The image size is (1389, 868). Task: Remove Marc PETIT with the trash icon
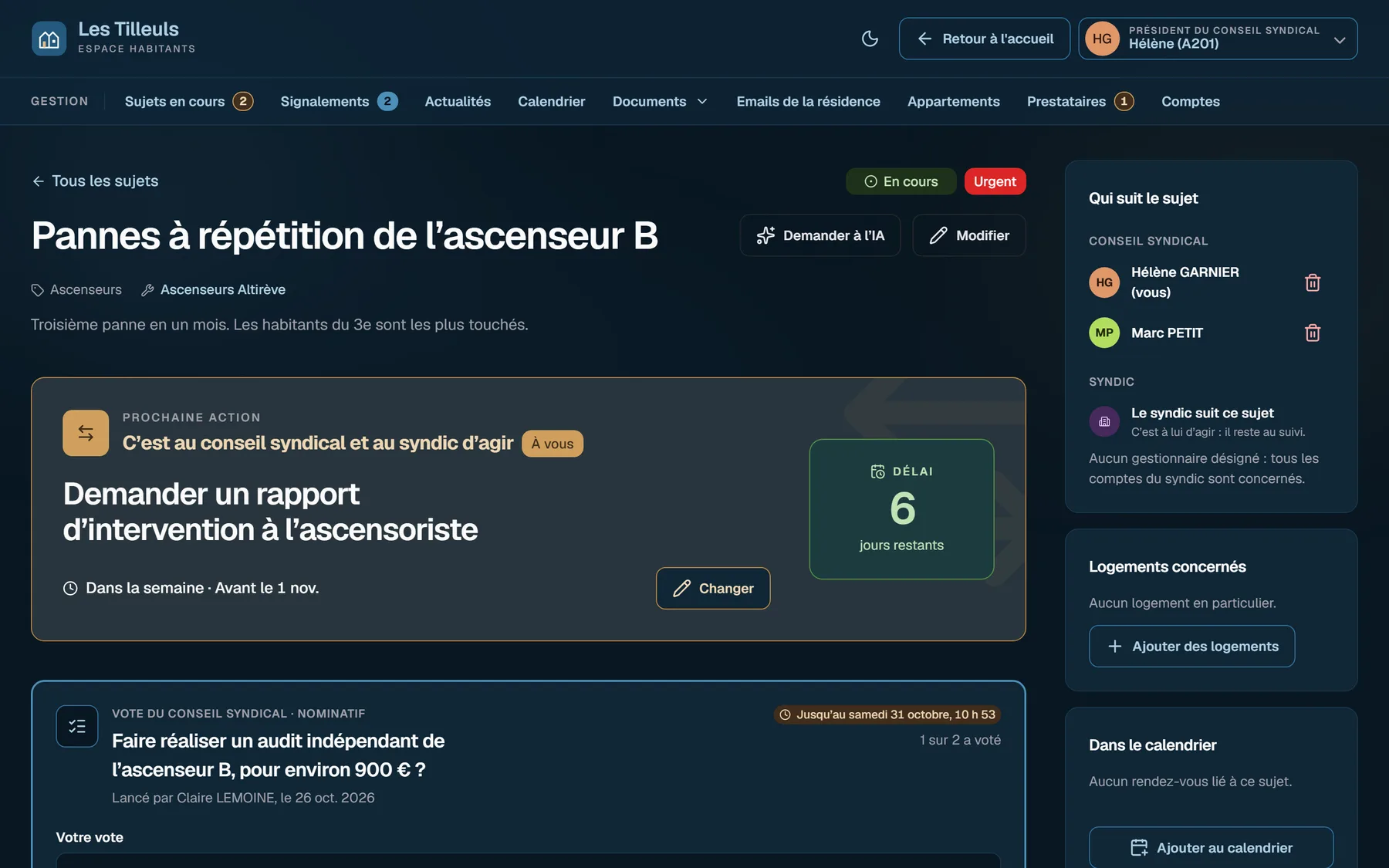pyautogui.click(x=1313, y=333)
